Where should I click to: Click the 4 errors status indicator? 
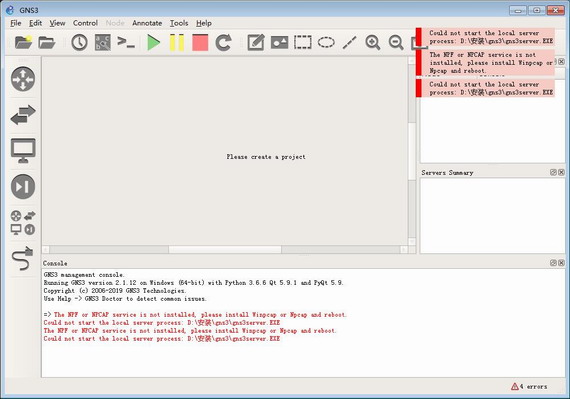click(x=529, y=386)
